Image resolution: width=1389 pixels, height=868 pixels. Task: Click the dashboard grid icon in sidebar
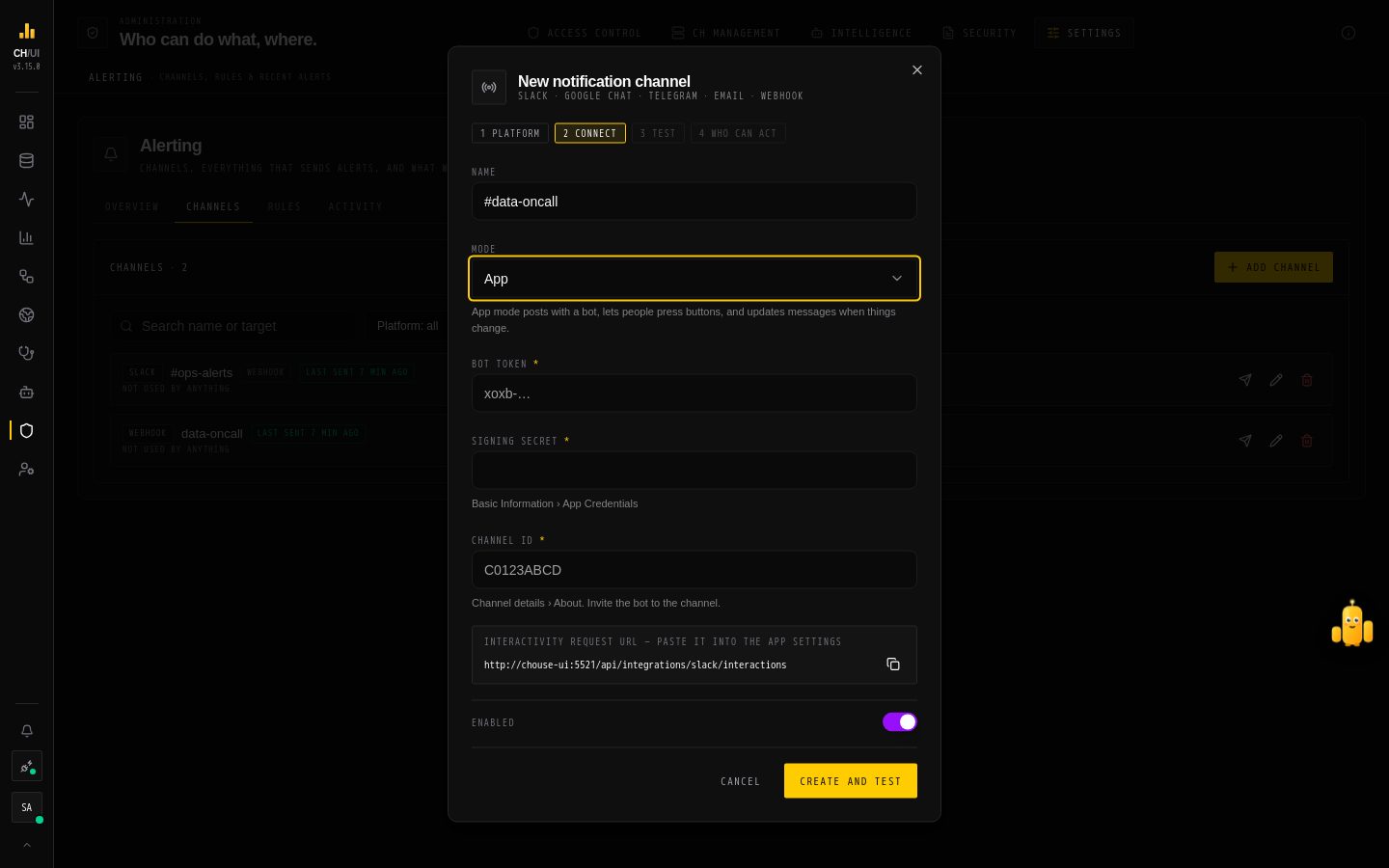click(27, 122)
